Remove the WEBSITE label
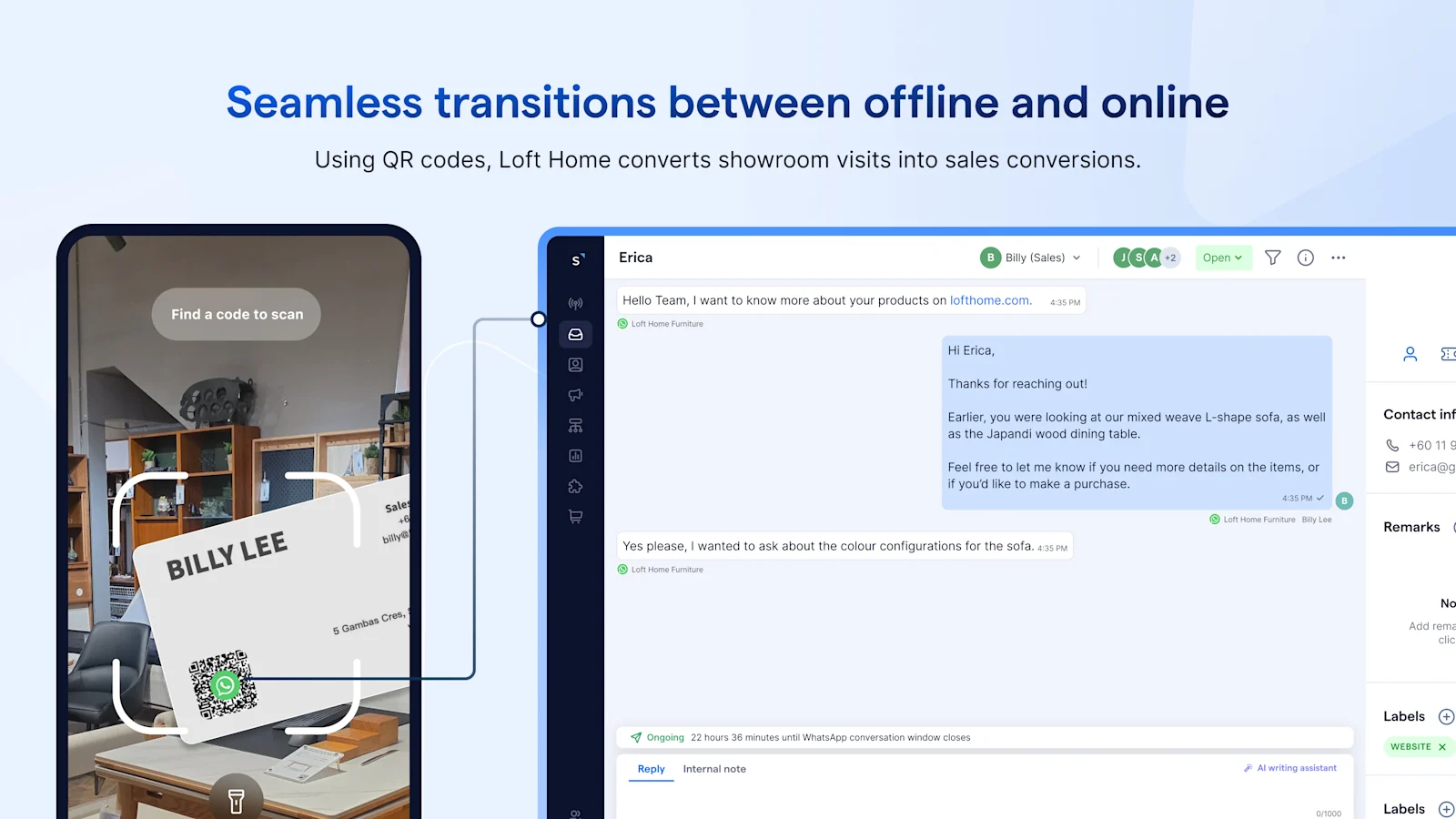The width and height of the screenshot is (1456, 819). pos(1443,746)
